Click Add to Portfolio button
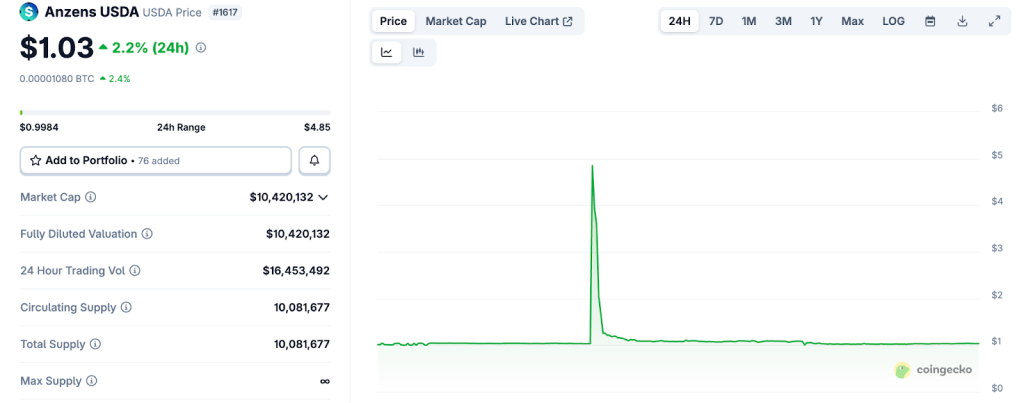 [x=155, y=160]
